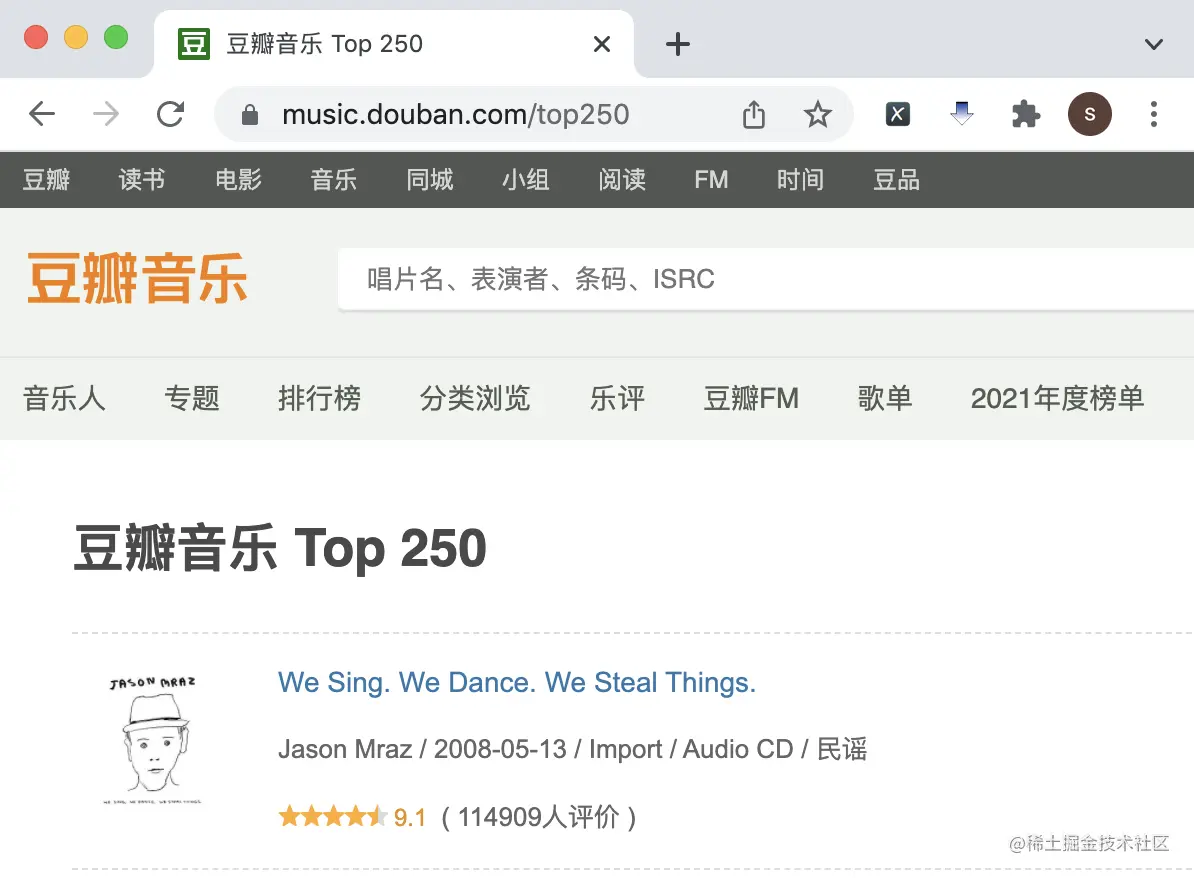This screenshot has height=878, width=1194.
Task: Open the Chrome profile avatar
Action: tap(1090, 114)
